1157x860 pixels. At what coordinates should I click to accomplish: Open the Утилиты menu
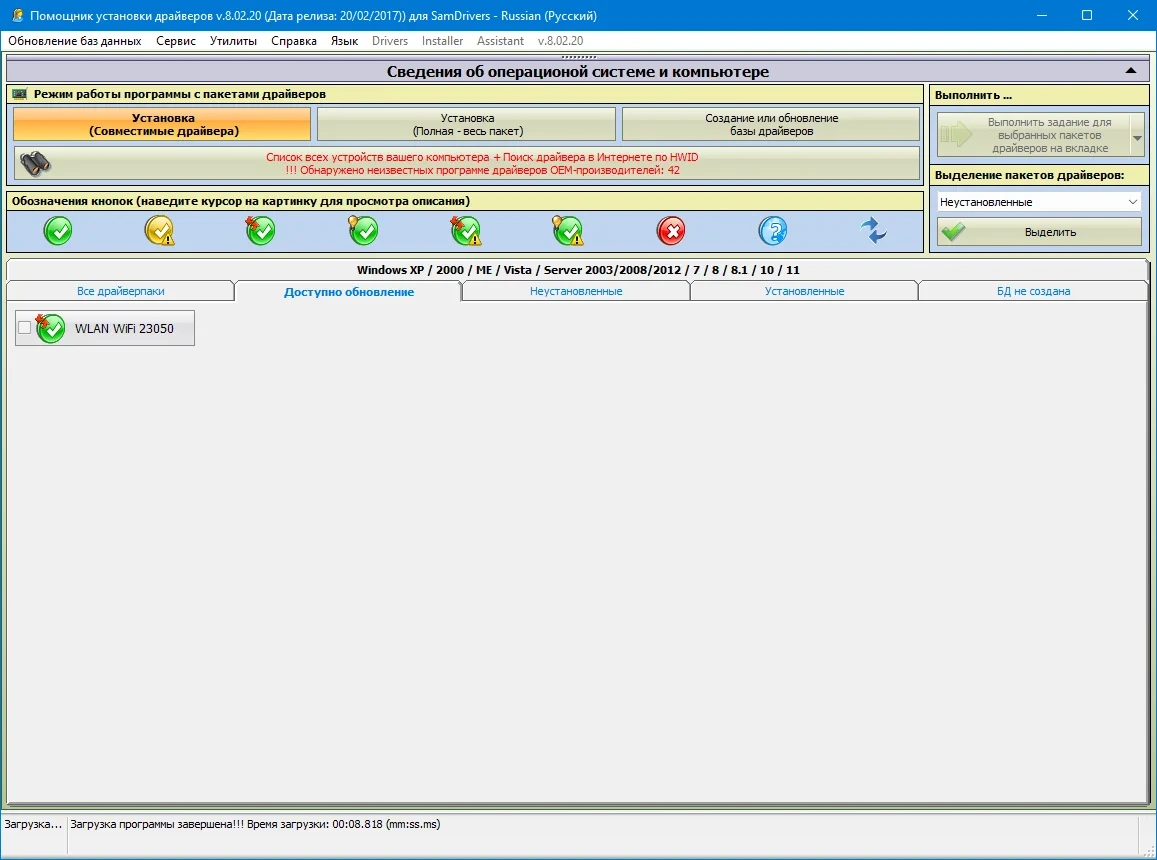(233, 41)
